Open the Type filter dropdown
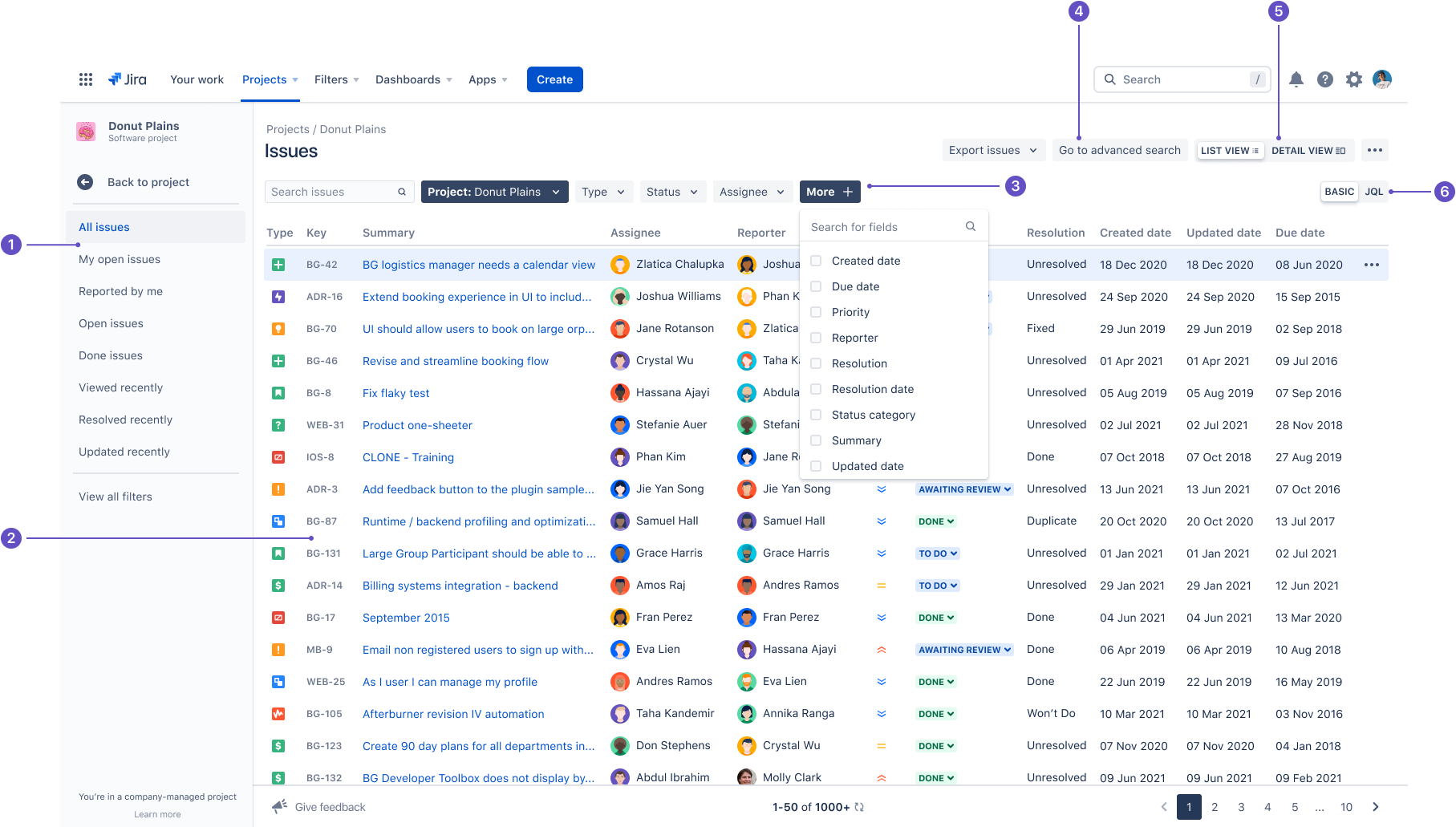The width and height of the screenshot is (1456, 827). pyautogui.click(x=604, y=192)
